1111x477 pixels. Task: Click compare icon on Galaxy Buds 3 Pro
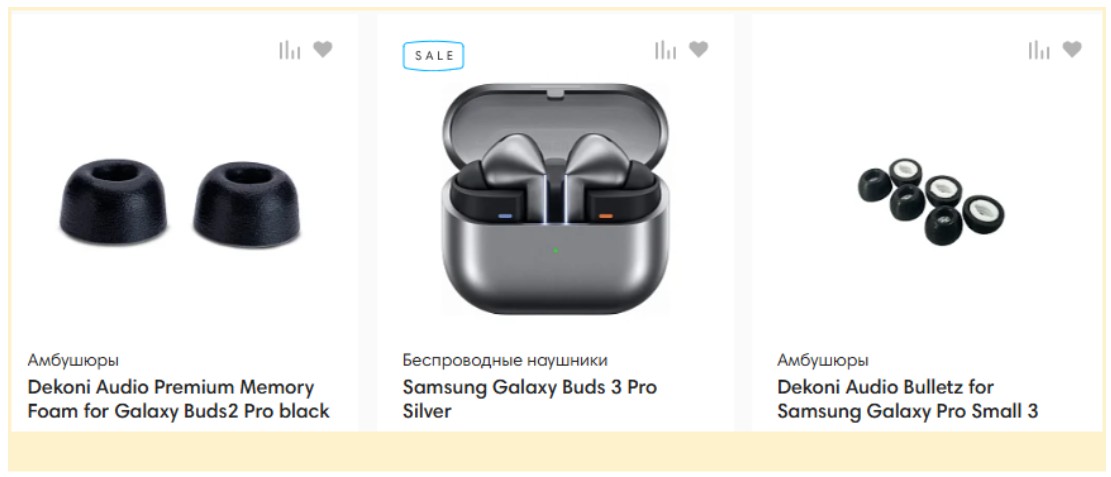[665, 50]
